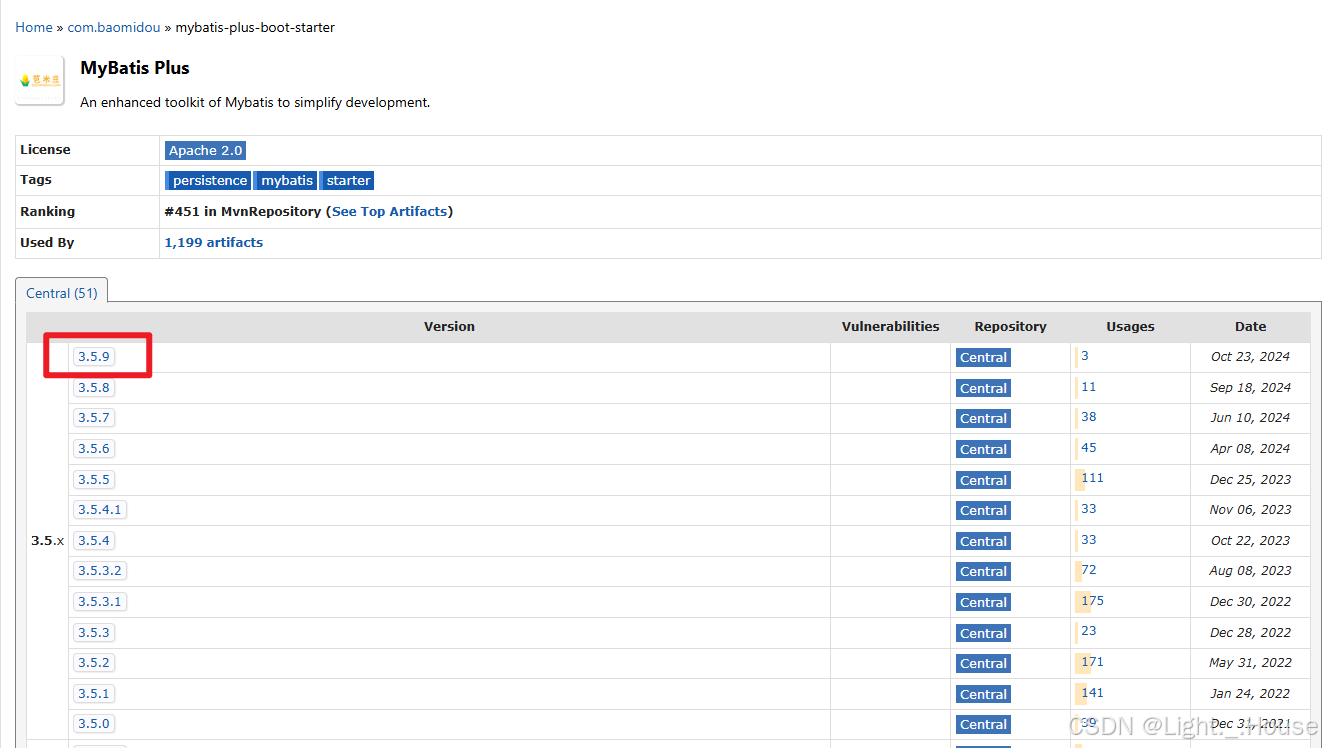The width and height of the screenshot is (1322, 748).
Task: Open the 141 usages link for 3.5.1
Action: click(x=1092, y=692)
